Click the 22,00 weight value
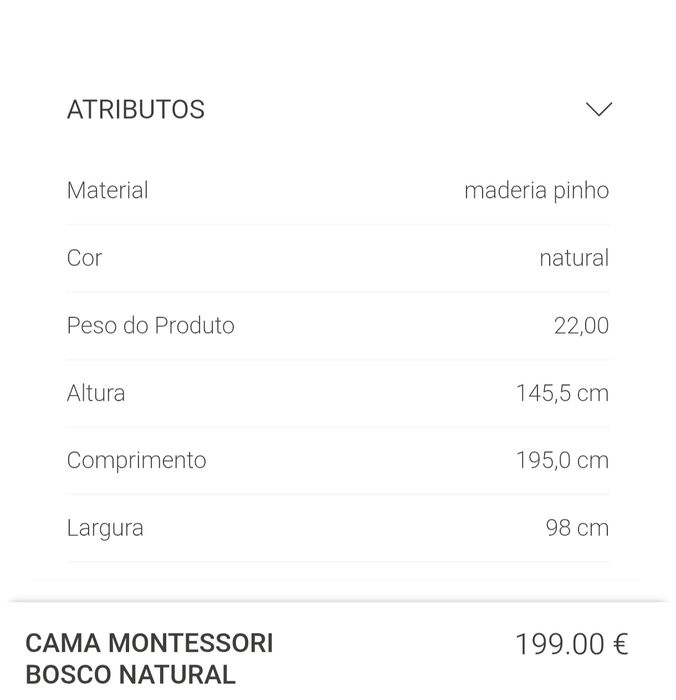This screenshot has height=700, width=676. tap(581, 326)
